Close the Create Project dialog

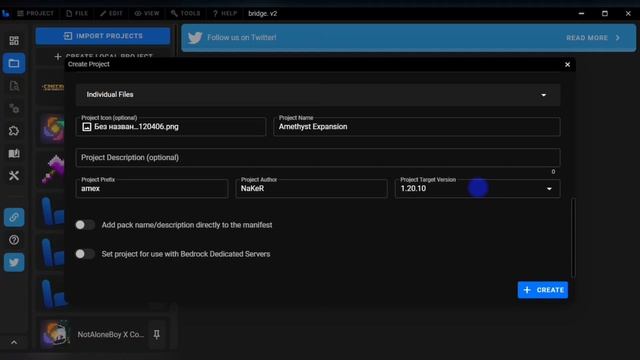(x=567, y=64)
